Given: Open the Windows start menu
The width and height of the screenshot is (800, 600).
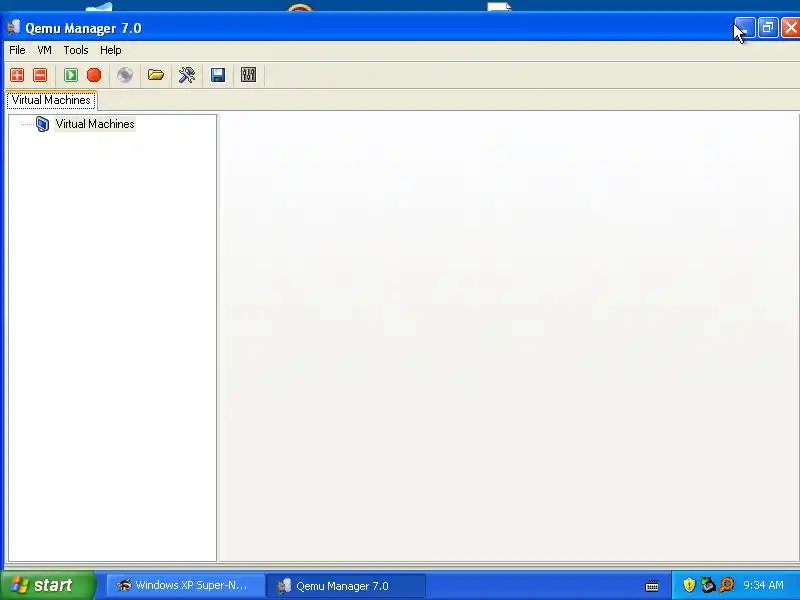Looking at the screenshot, I should click(47, 585).
